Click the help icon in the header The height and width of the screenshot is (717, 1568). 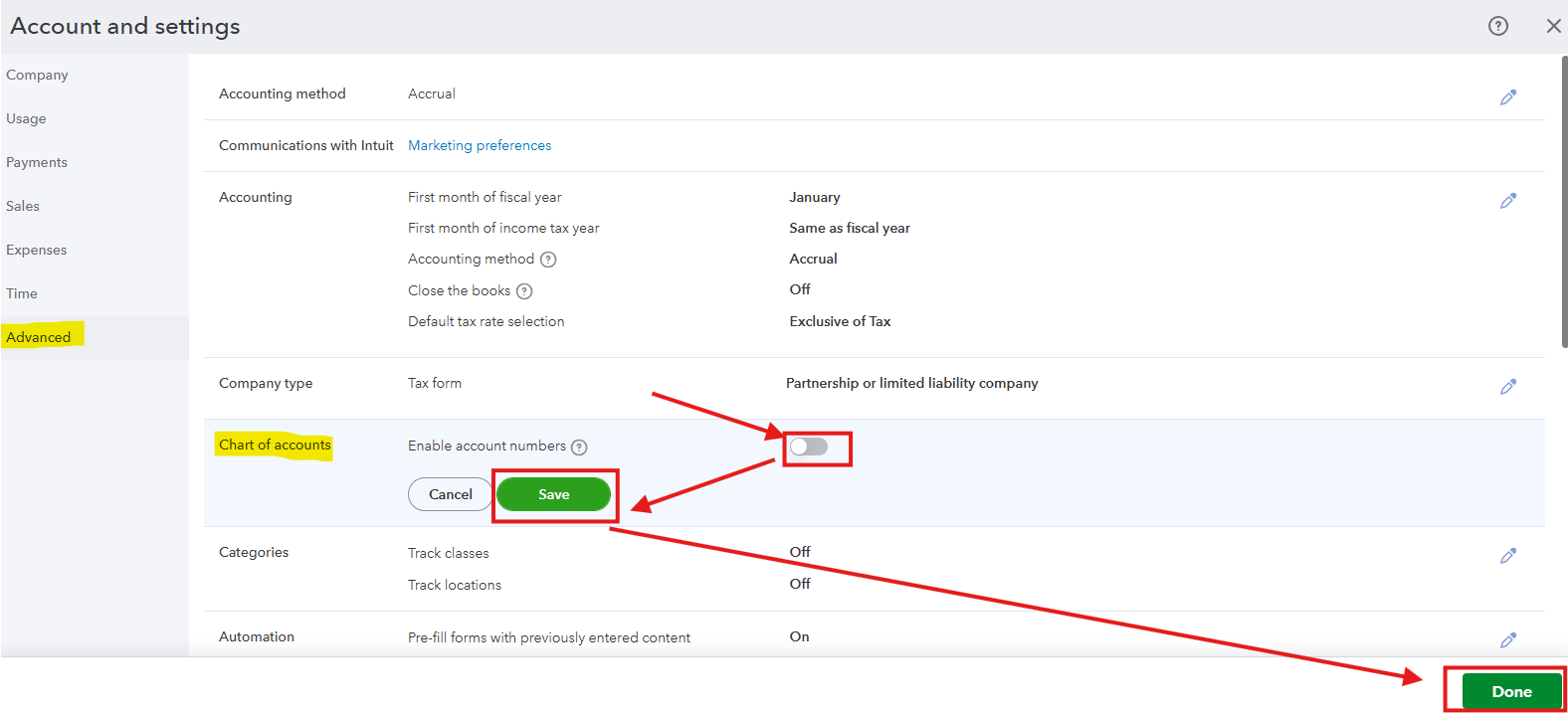1497,26
